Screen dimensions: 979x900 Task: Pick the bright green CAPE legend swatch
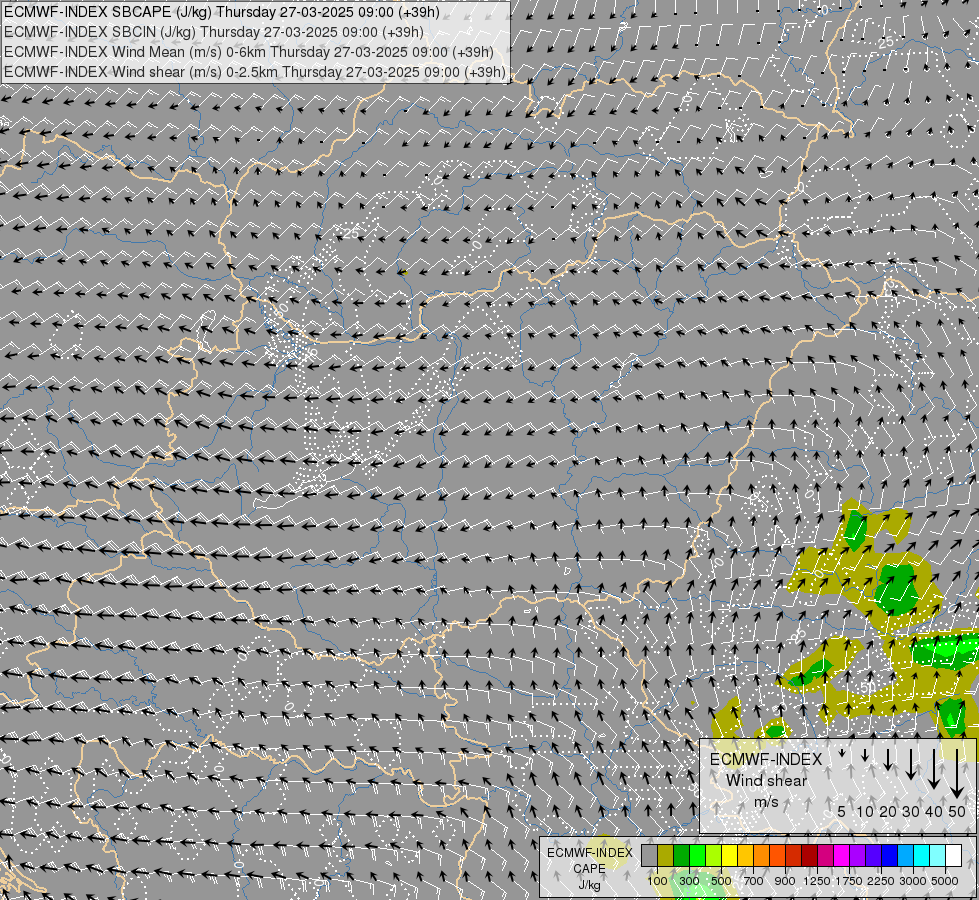tap(697, 855)
